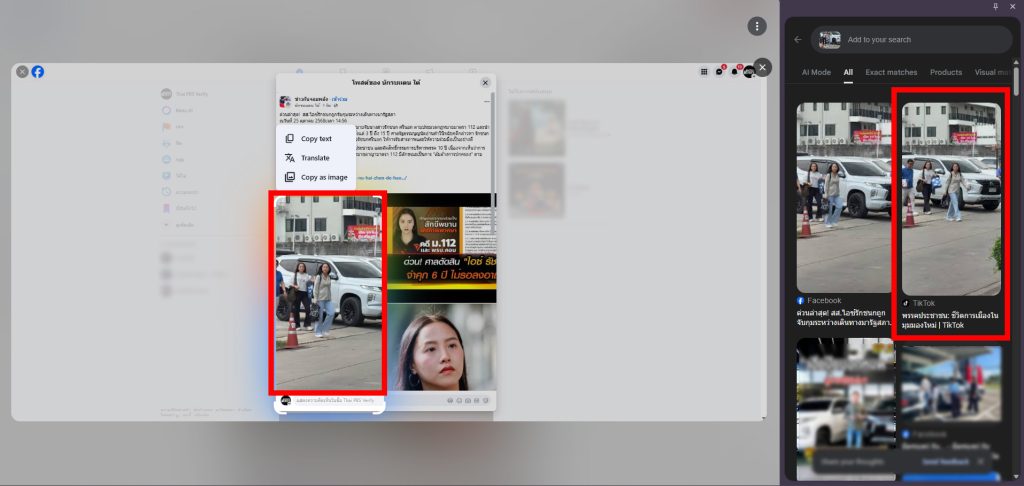1024x486 pixels.
Task: Focus the Add to your search field
Action: [x=911, y=40]
